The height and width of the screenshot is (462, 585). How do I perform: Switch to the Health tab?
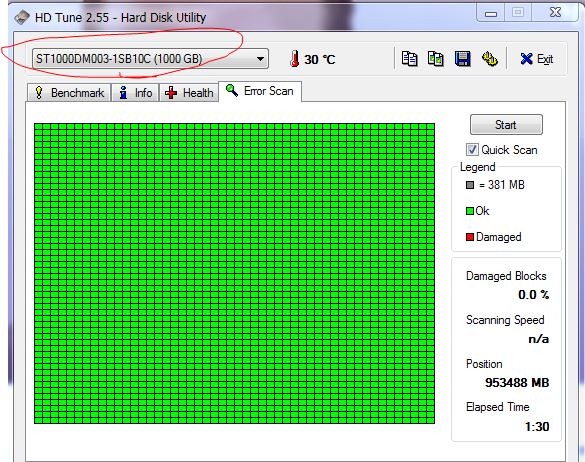tap(189, 93)
